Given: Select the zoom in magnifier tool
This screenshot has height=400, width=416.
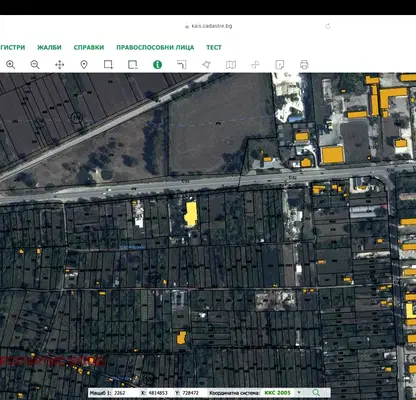Looking at the screenshot, I should point(11,65).
